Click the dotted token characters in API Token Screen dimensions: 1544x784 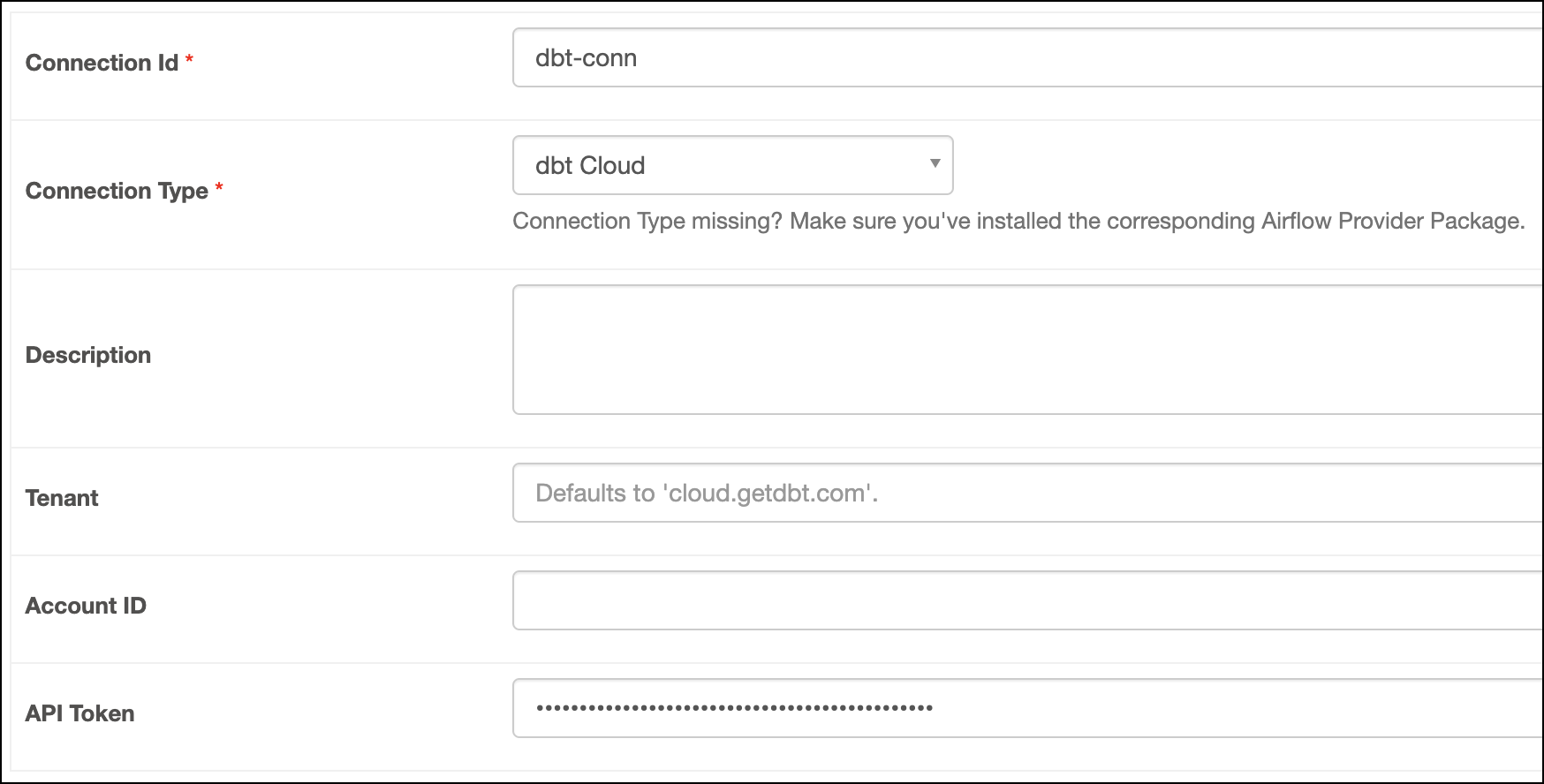[x=733, y=707]
